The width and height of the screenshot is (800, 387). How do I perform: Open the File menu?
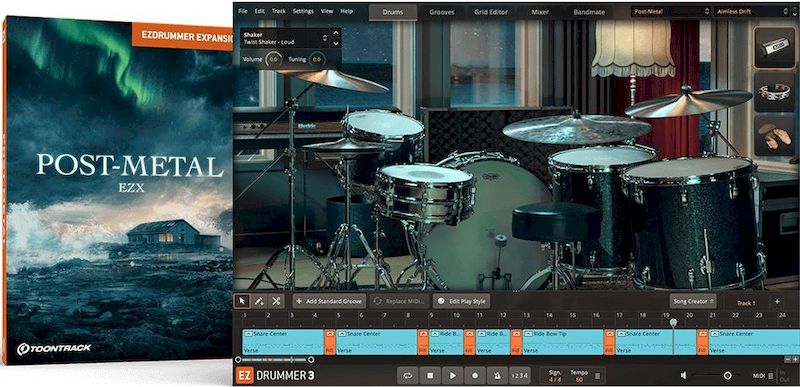click(x=243, y=11)
